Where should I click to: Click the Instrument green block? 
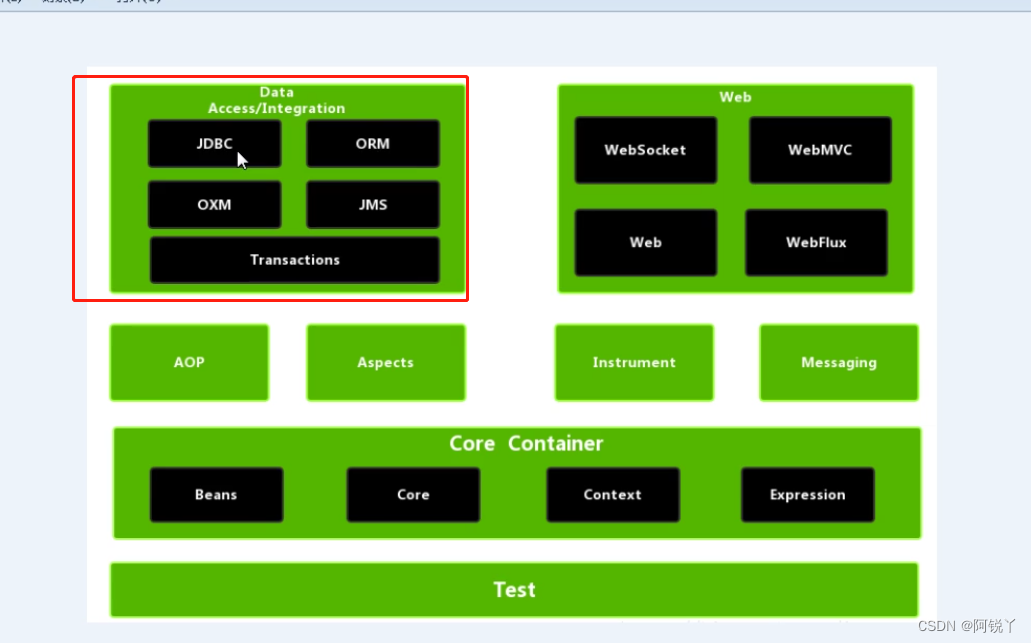click(634, 362)
